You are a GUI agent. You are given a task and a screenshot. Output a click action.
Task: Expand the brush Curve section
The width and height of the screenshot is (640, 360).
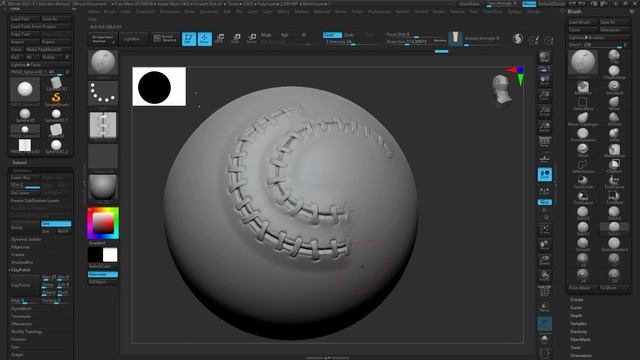click(x=576, y=308)
